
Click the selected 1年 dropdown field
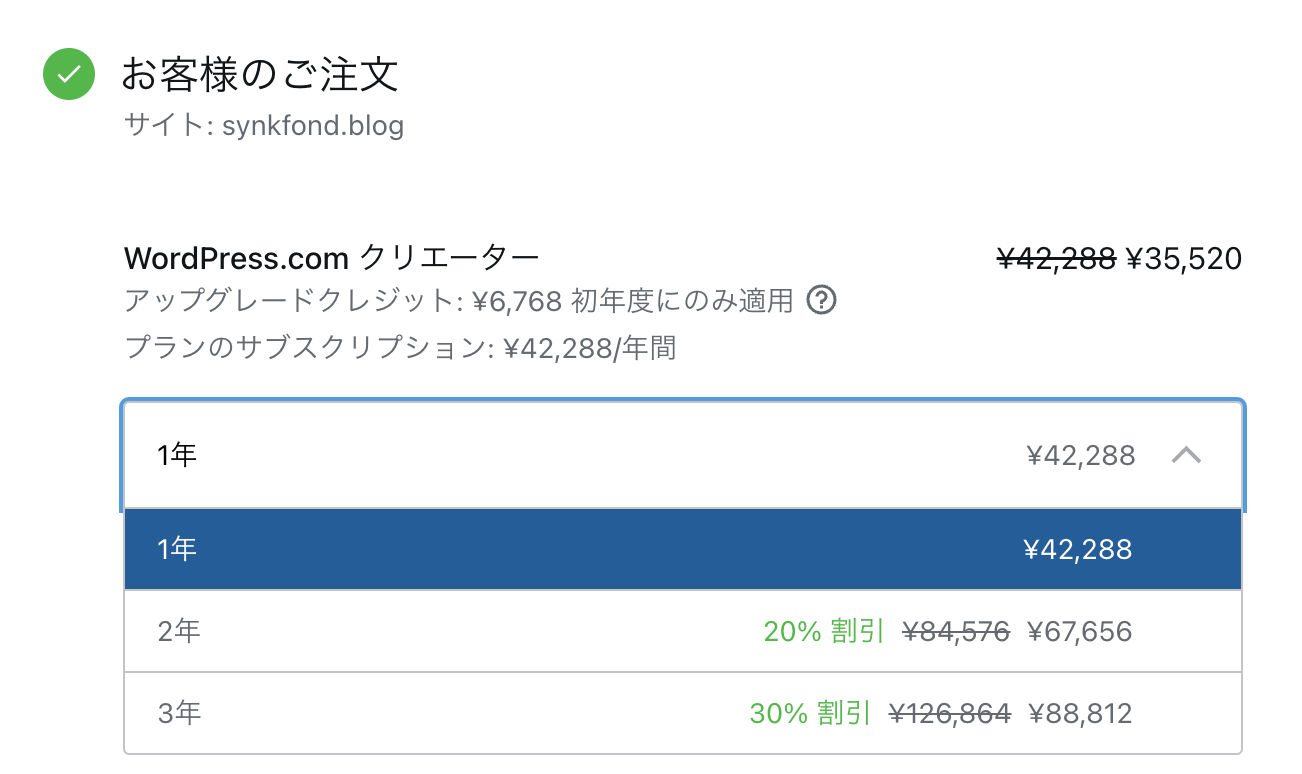click(600, 456)
